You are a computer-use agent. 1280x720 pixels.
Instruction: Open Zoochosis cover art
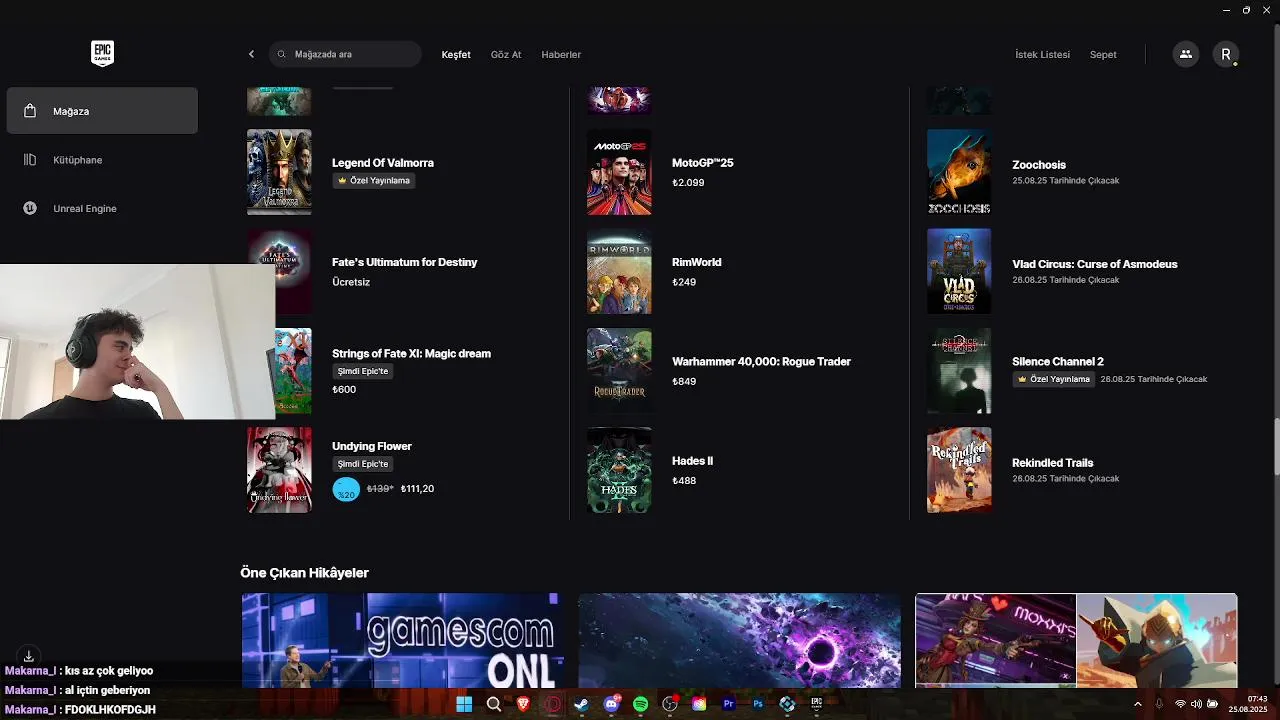click(x=959, y=172)
